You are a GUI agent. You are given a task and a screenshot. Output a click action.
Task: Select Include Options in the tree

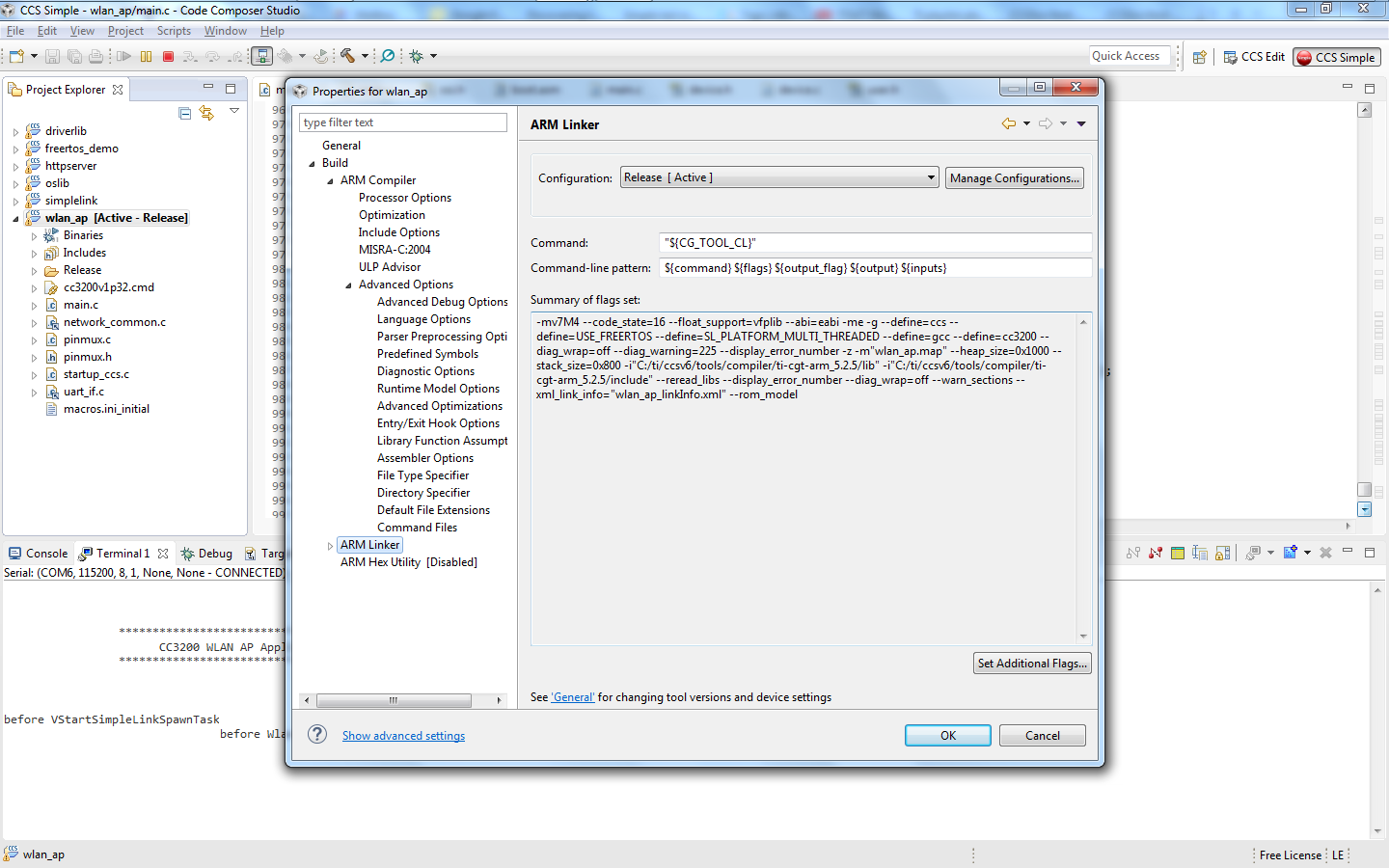(x=399, y=232)
